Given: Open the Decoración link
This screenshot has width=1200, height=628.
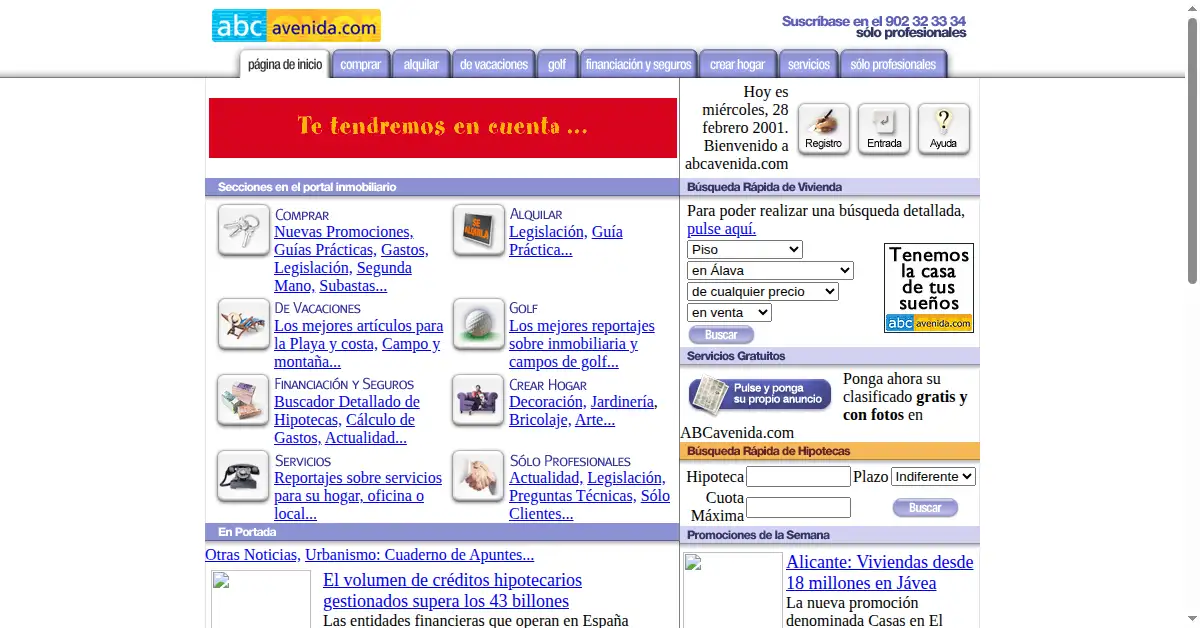Looking at the screenshot, I should click(x=548, y=402).
